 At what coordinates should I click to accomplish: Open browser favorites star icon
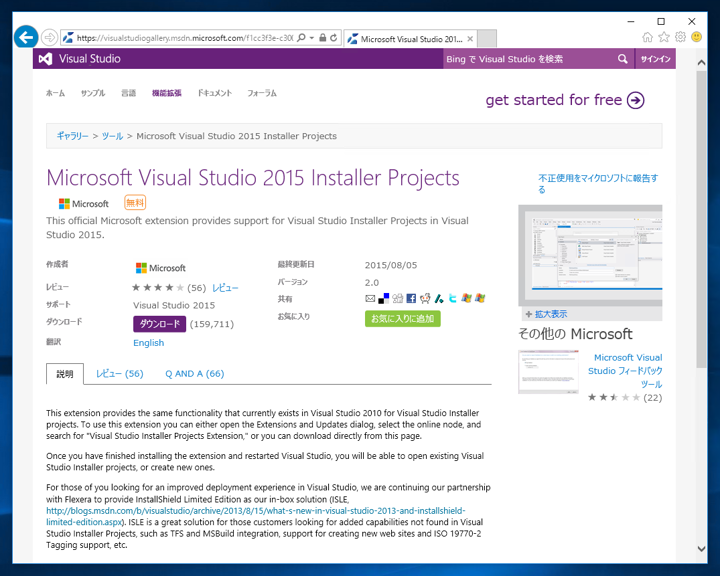pos(664,37)
